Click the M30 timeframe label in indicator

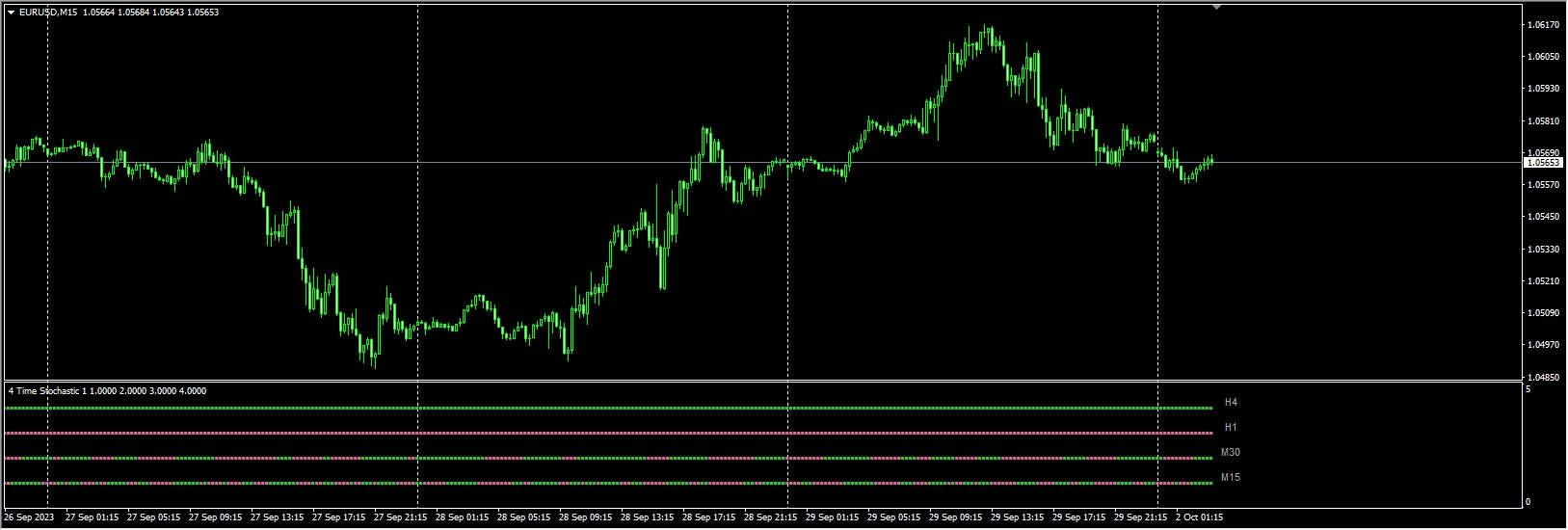(x=1231, y=453)
